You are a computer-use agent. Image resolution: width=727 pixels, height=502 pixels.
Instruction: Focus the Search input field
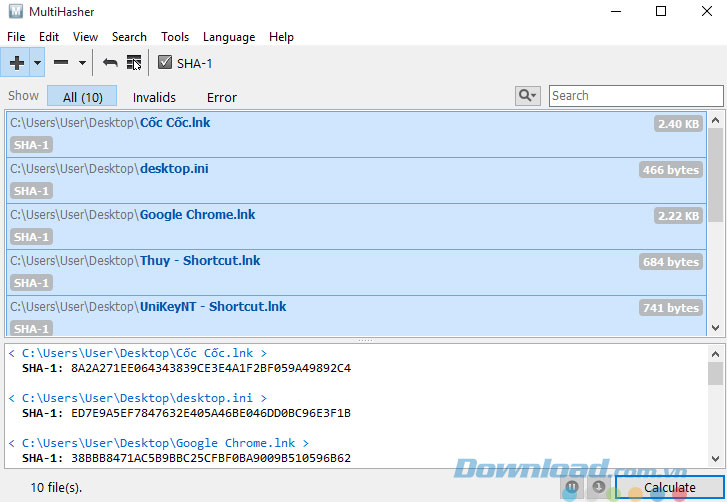point(636,96)
